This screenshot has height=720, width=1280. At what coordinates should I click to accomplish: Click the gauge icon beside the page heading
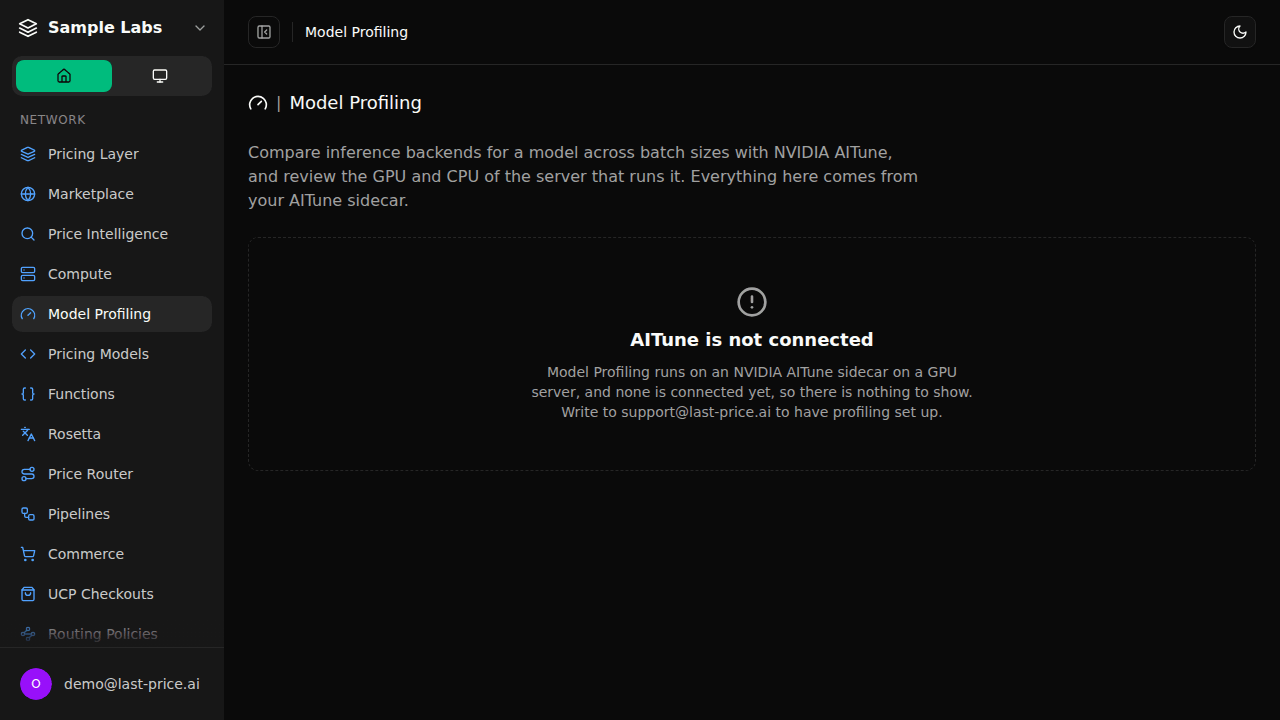tap(258, 103)
